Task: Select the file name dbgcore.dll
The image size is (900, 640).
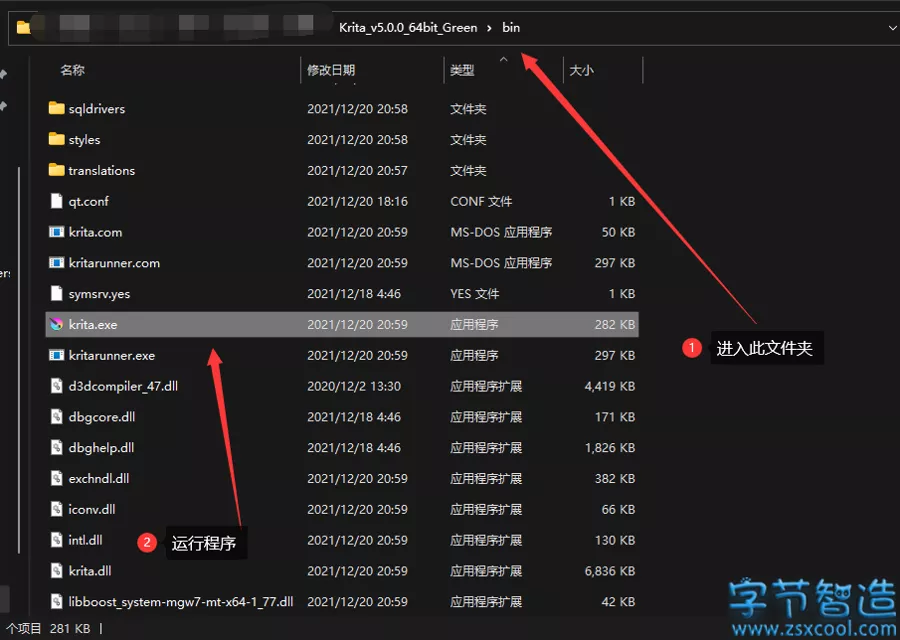Action: [x=102, y=417]
